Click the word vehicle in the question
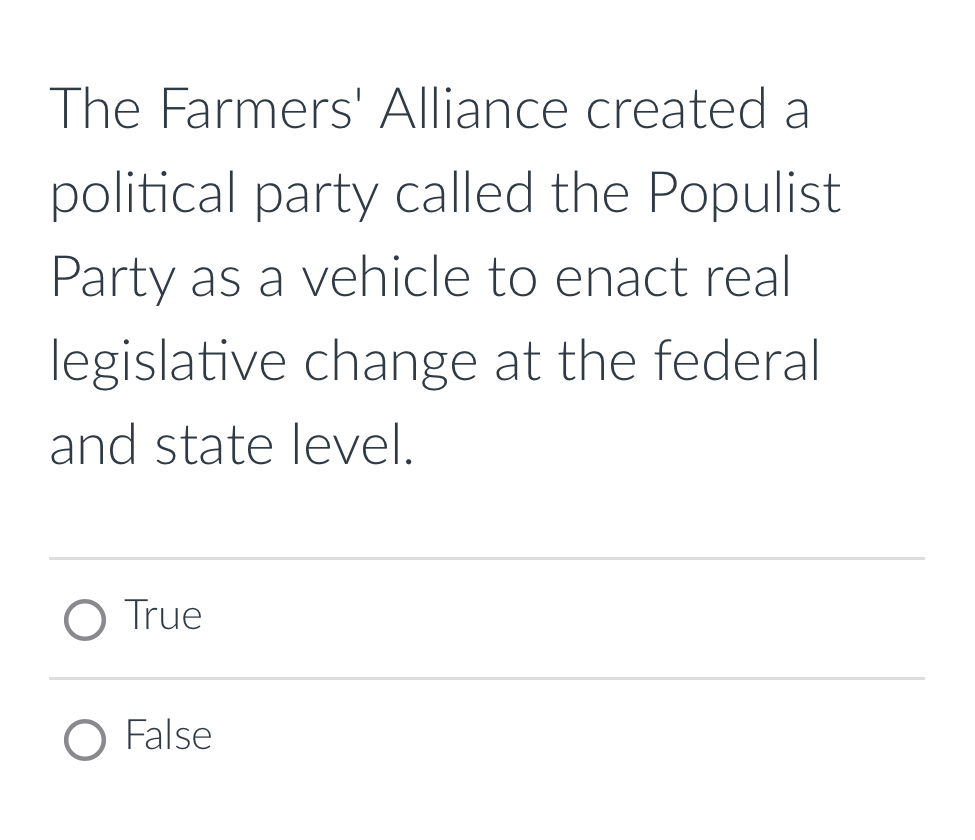The image size is (975, 840). [x=386, y=277]
